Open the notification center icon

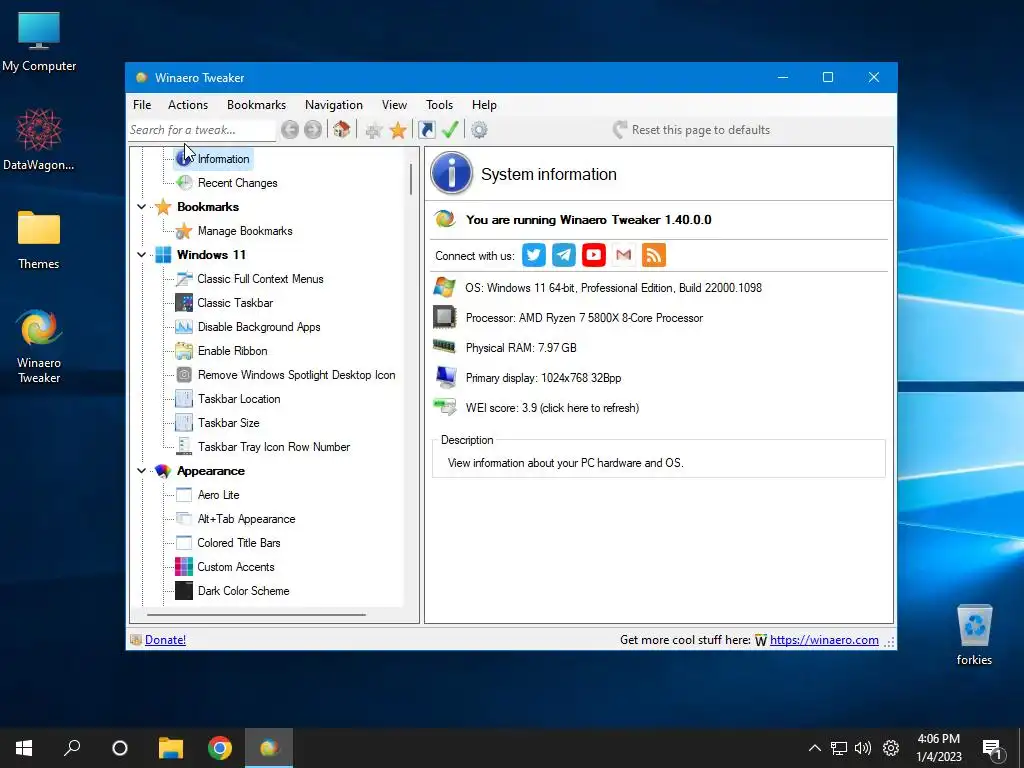992,749
